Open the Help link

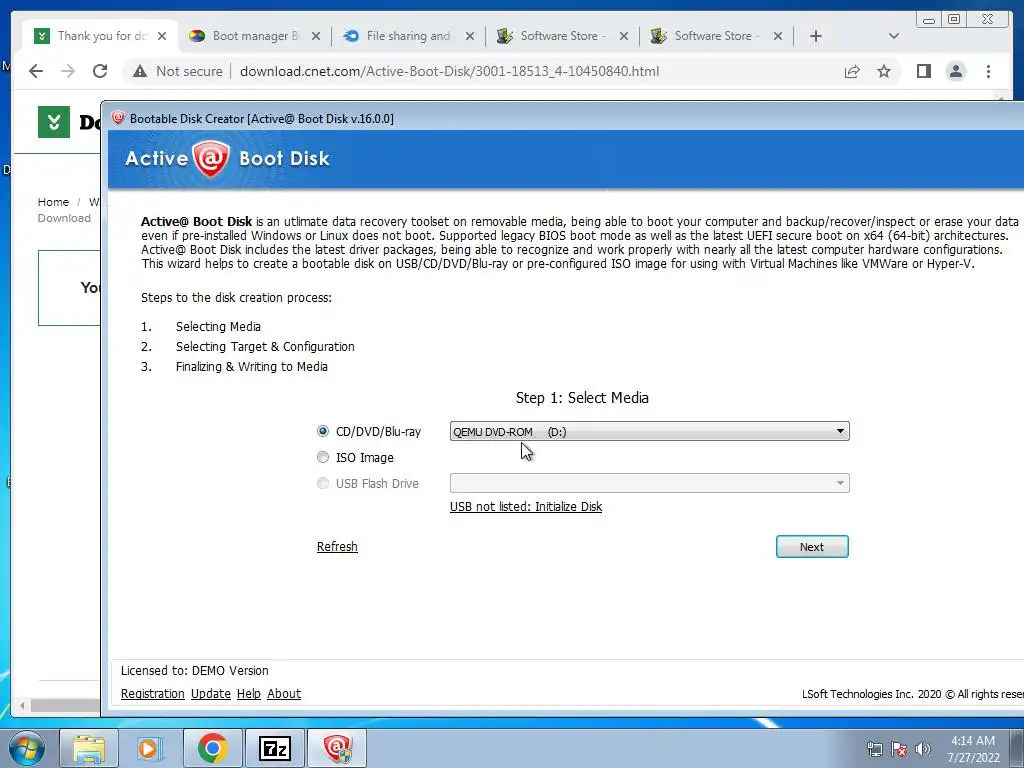248,694
